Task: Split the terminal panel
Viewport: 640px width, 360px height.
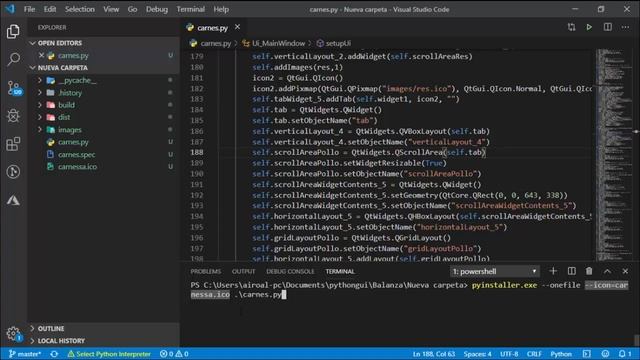Action: click(x=571, y=271)
